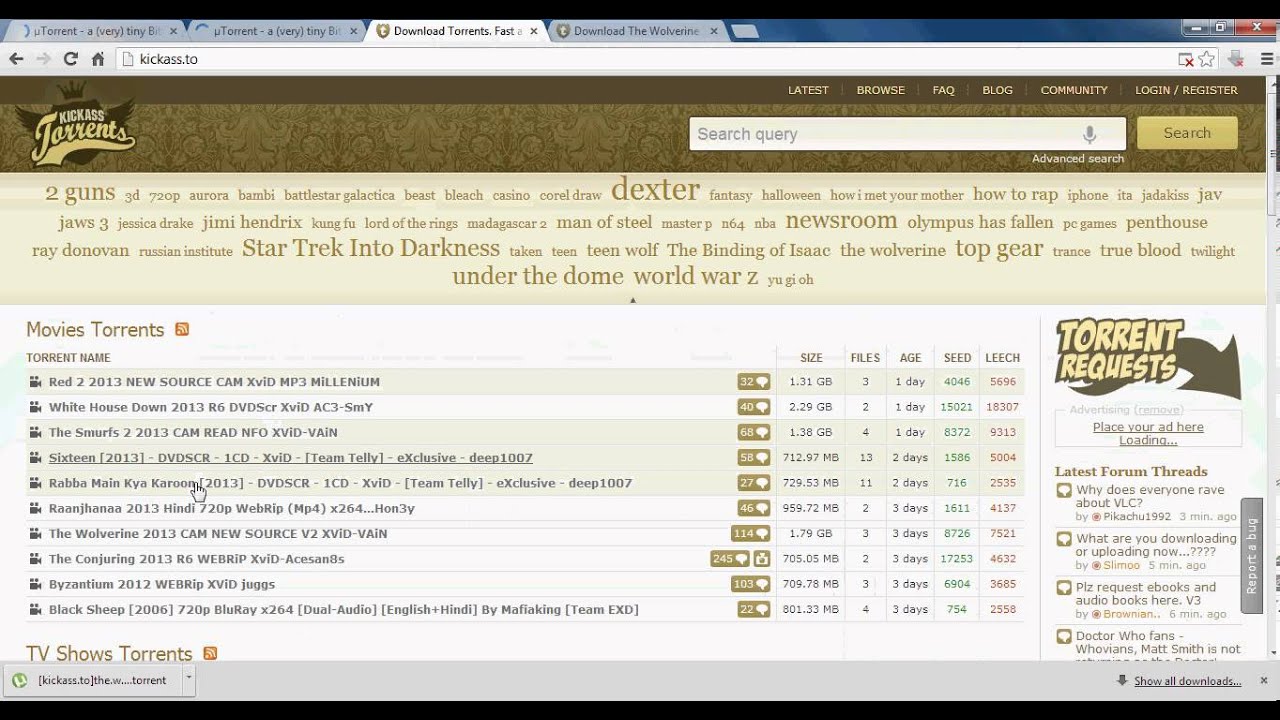Click the browser Forward arrow

point(43,59)
